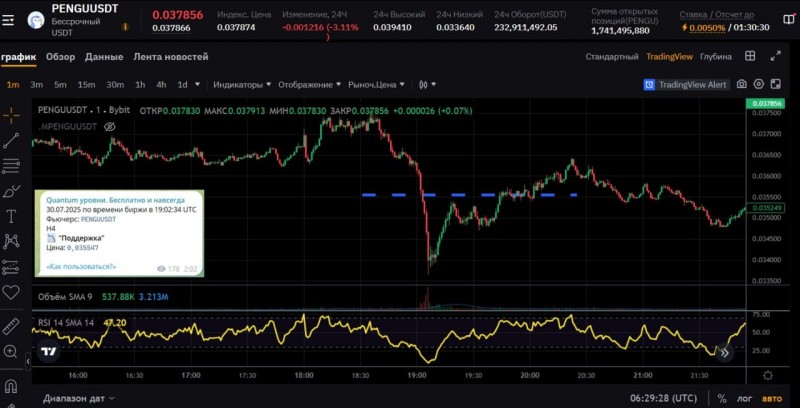
Task: Open the Рыноч.Цена dropdown
Action: coord(376,85)
